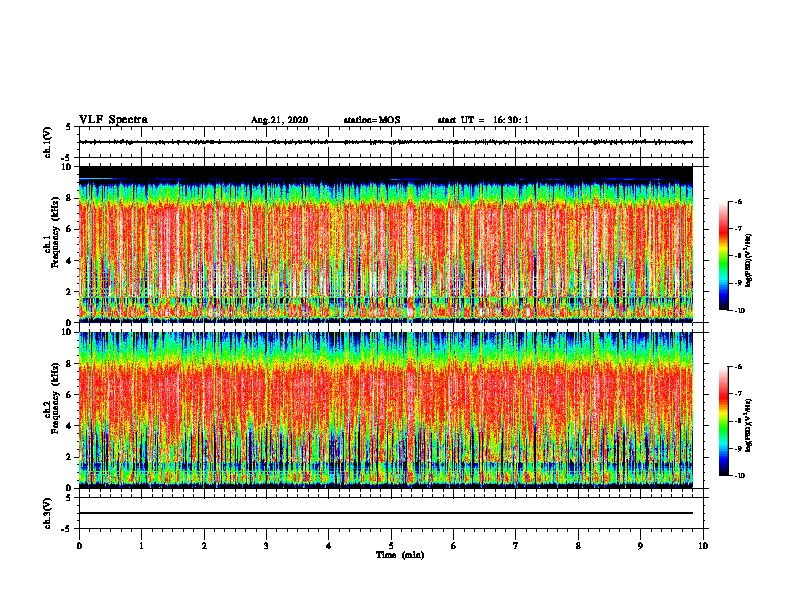Click the time axis tick label "1"

click(141, 546)
